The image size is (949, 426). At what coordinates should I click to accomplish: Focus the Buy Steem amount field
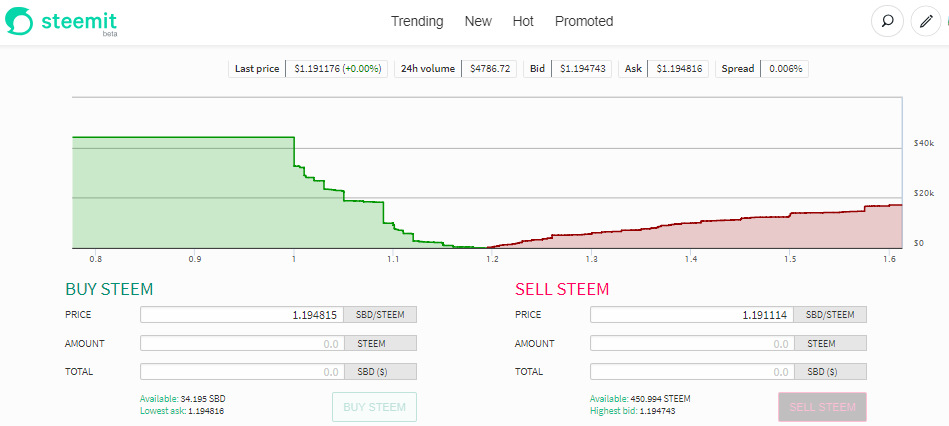click(242, 343)
